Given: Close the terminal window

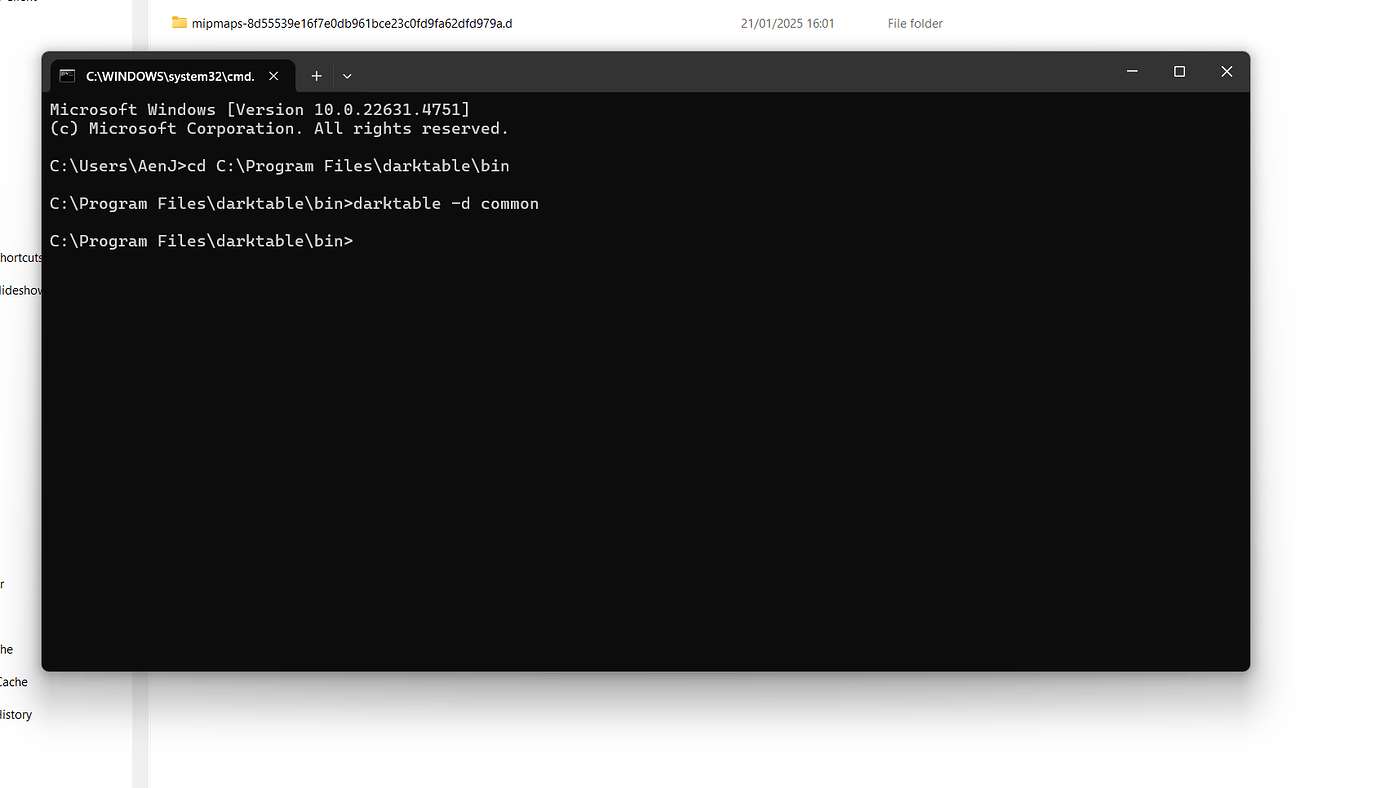Looking at the screenshot, I should (x=1226, y=71).
